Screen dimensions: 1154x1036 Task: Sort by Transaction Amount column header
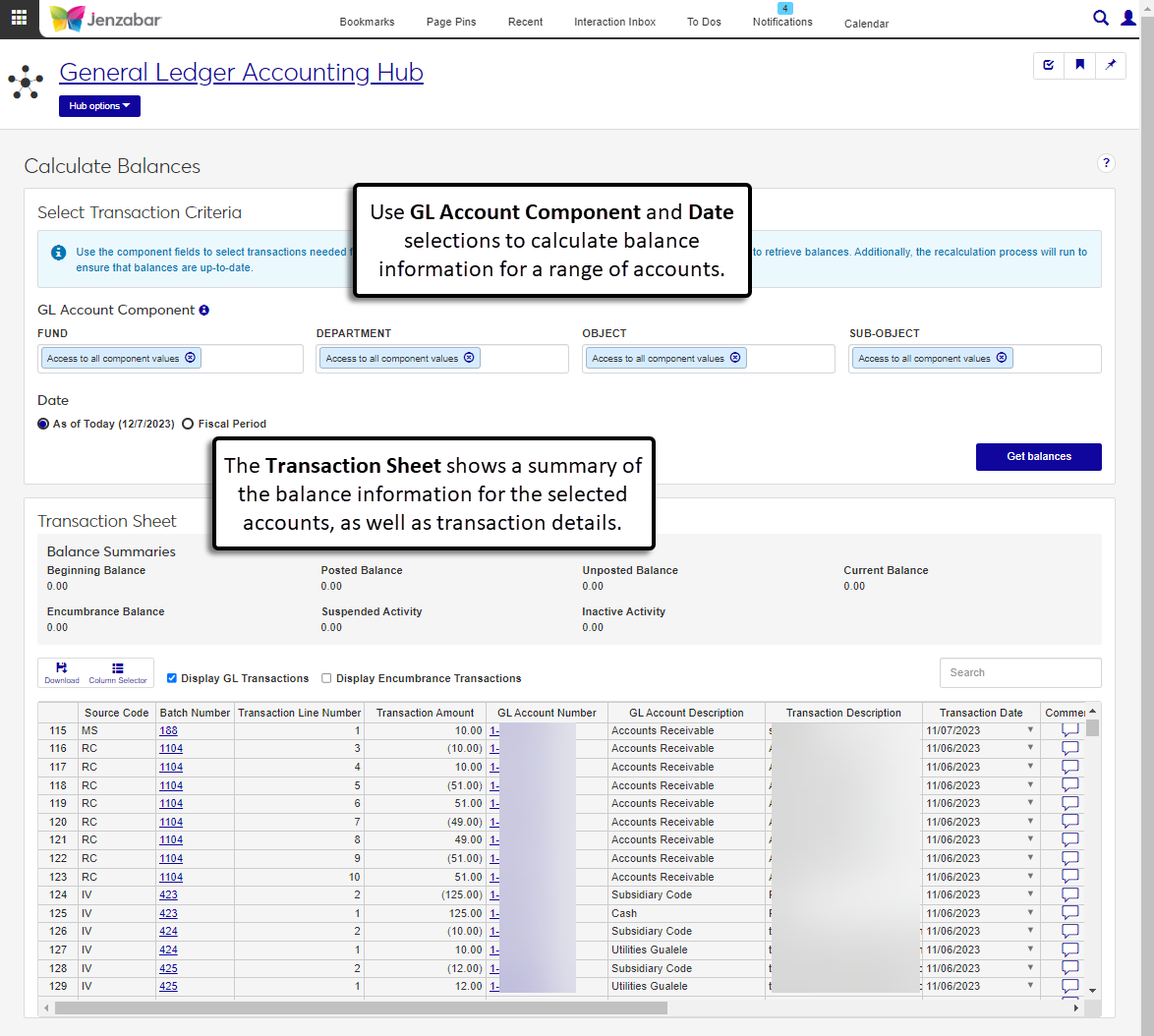coord(426,713)
